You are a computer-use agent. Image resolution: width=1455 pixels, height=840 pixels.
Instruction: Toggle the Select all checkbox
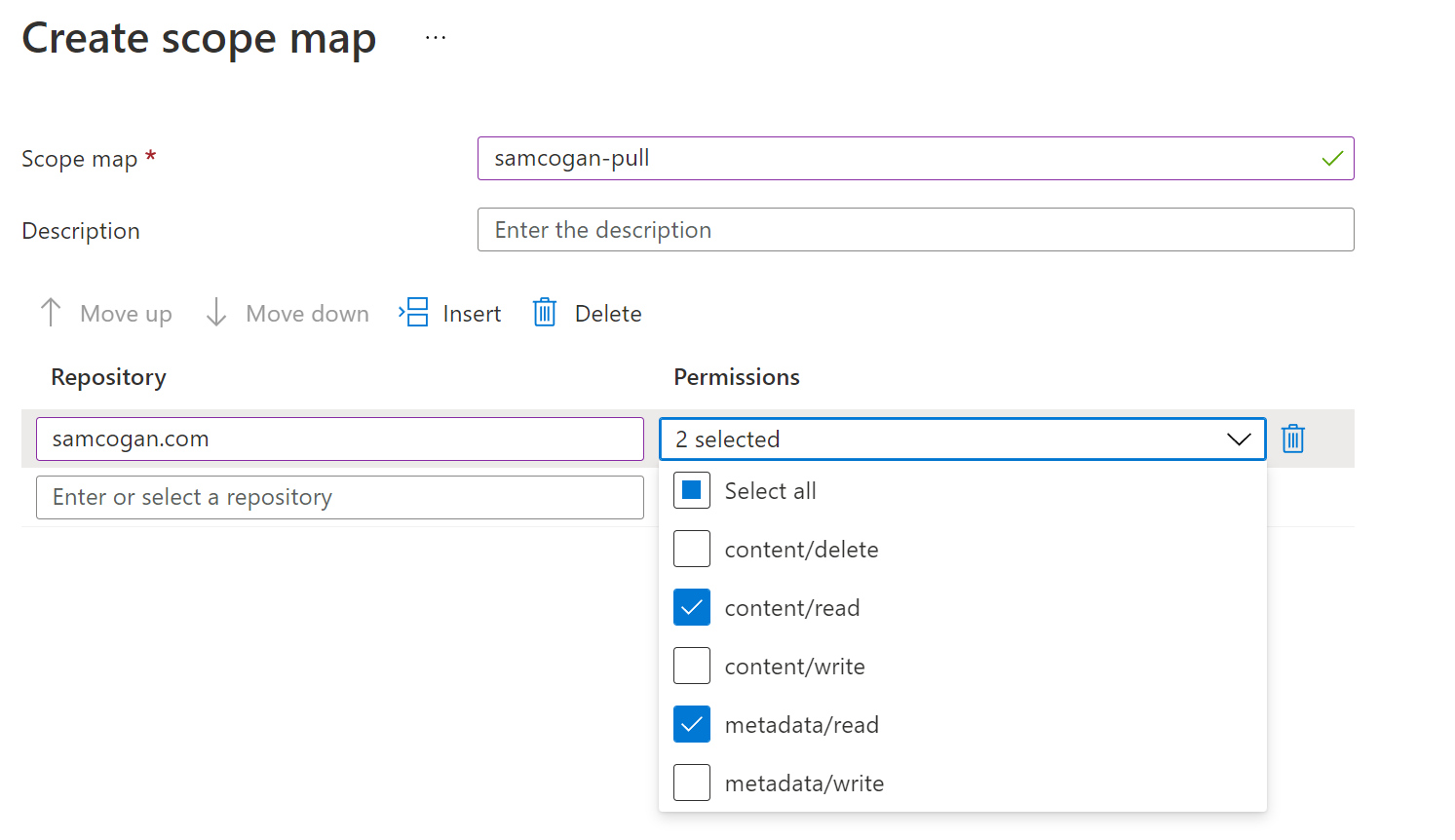coord(692,491)
